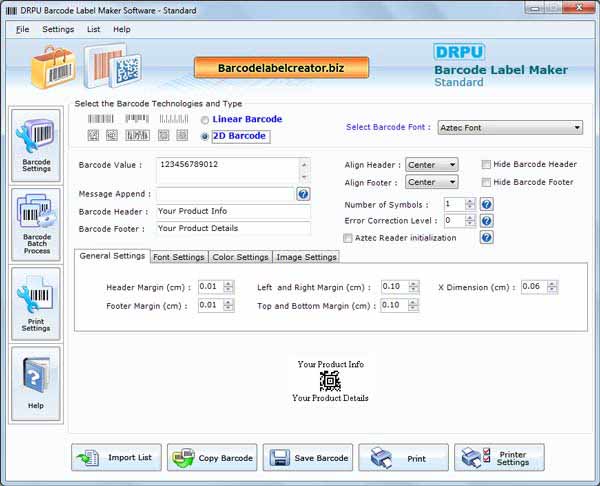The width and height of the screenshot is (600, 486).
Task: Click the first 2D barcode sample icon
Action: pos(93,135)
